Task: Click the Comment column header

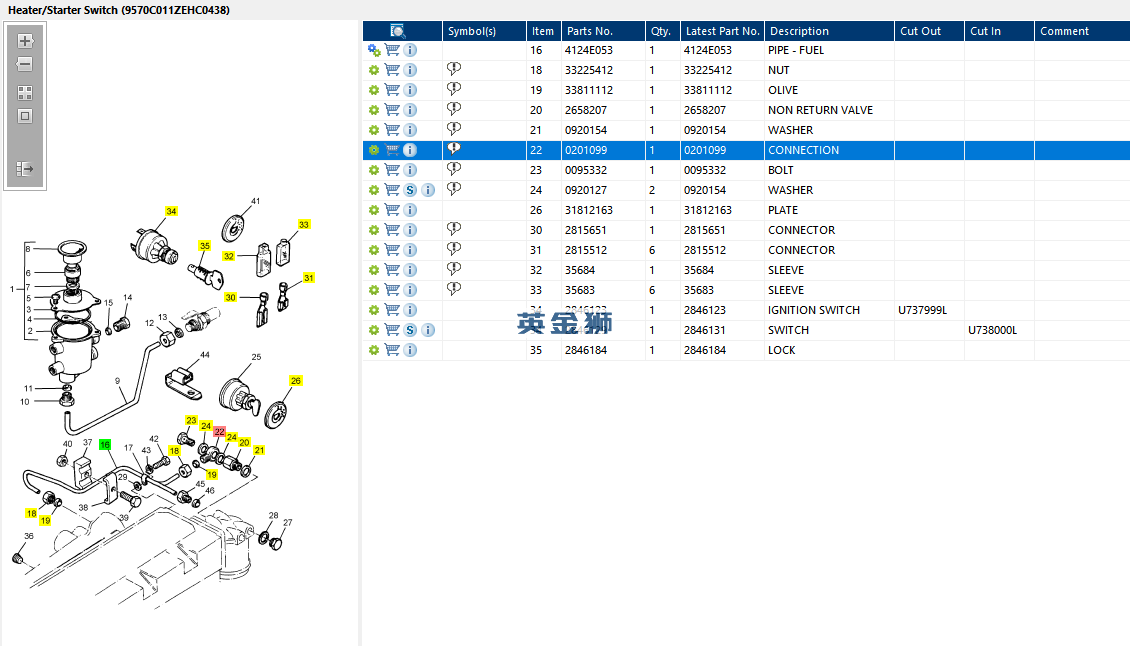Action: 1082,31
